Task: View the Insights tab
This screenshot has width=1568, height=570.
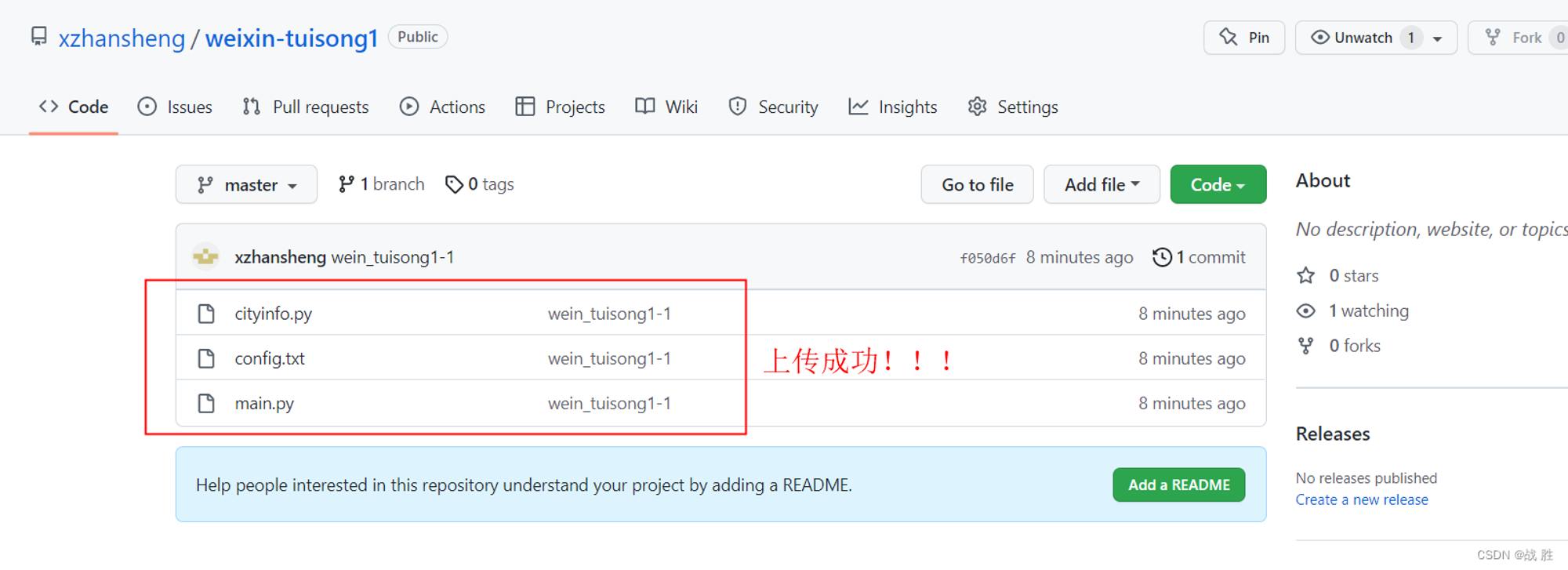Action: tap(893, 107)
